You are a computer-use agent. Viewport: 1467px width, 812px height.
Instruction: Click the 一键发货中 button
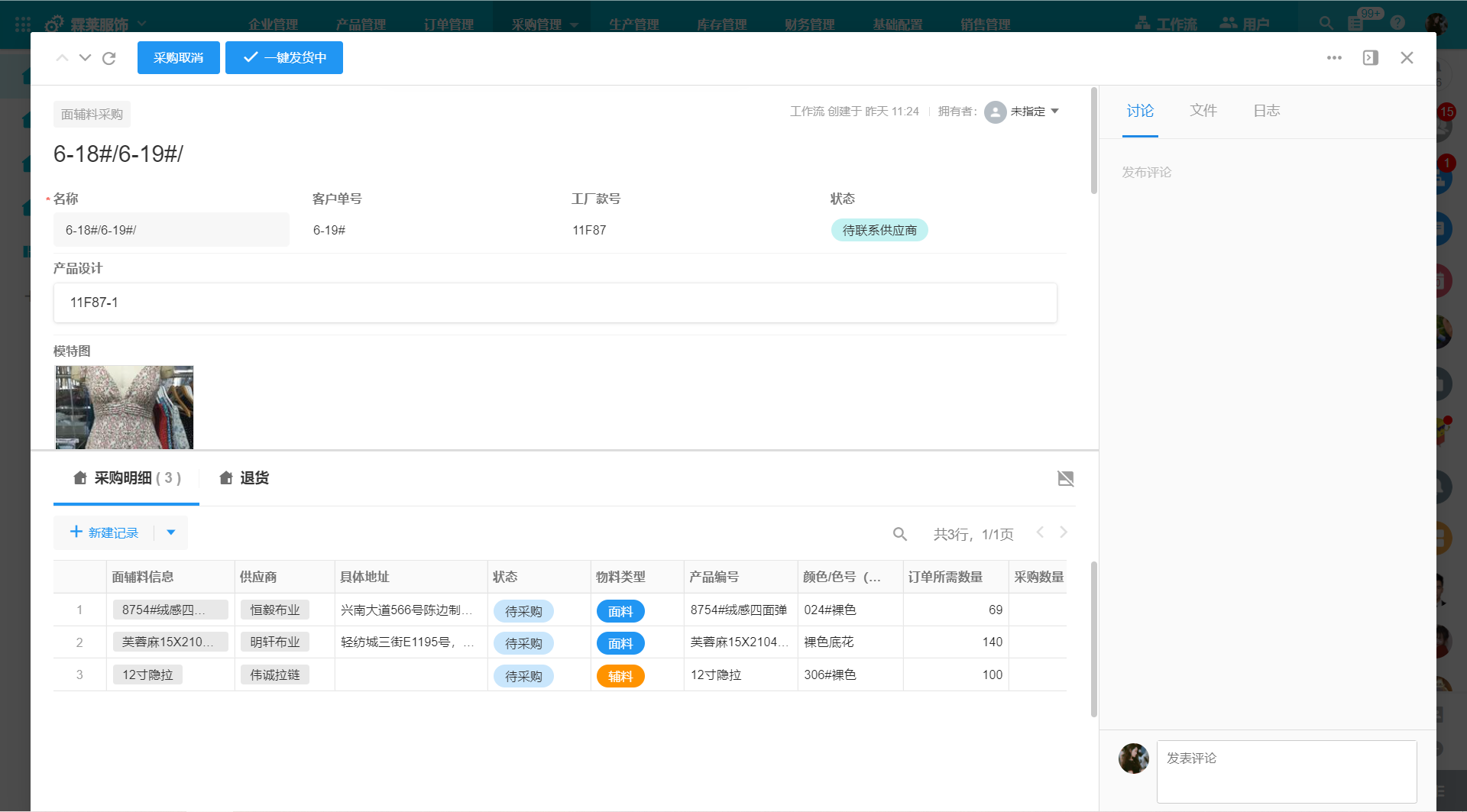click(283, 57)
